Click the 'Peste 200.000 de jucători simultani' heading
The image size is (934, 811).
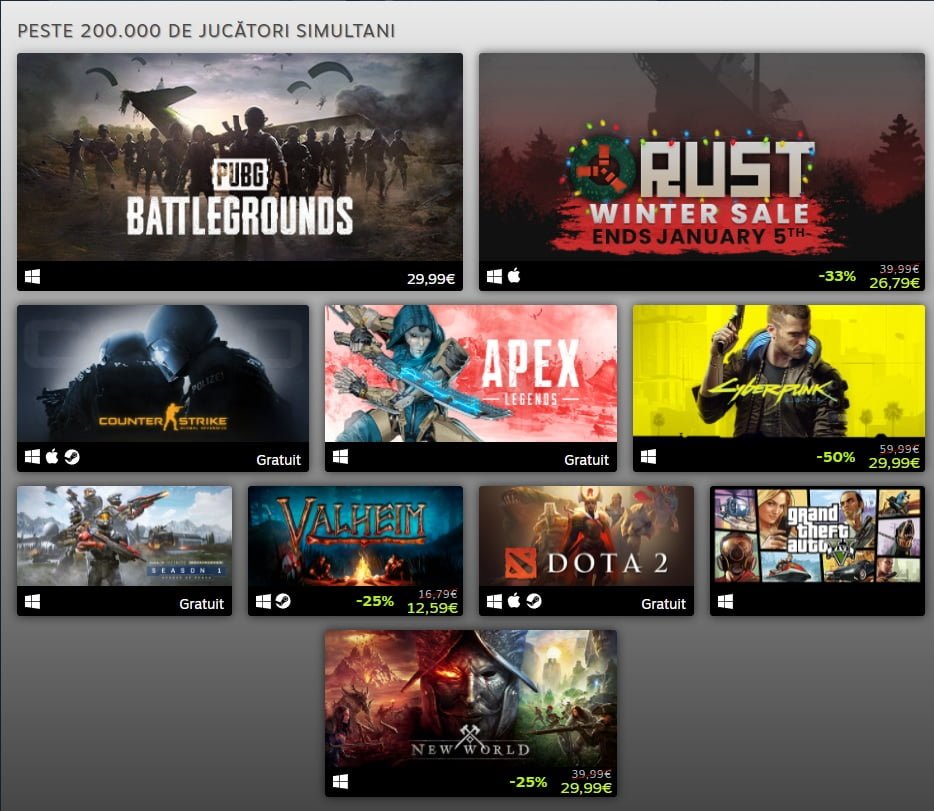click(206, 30)
